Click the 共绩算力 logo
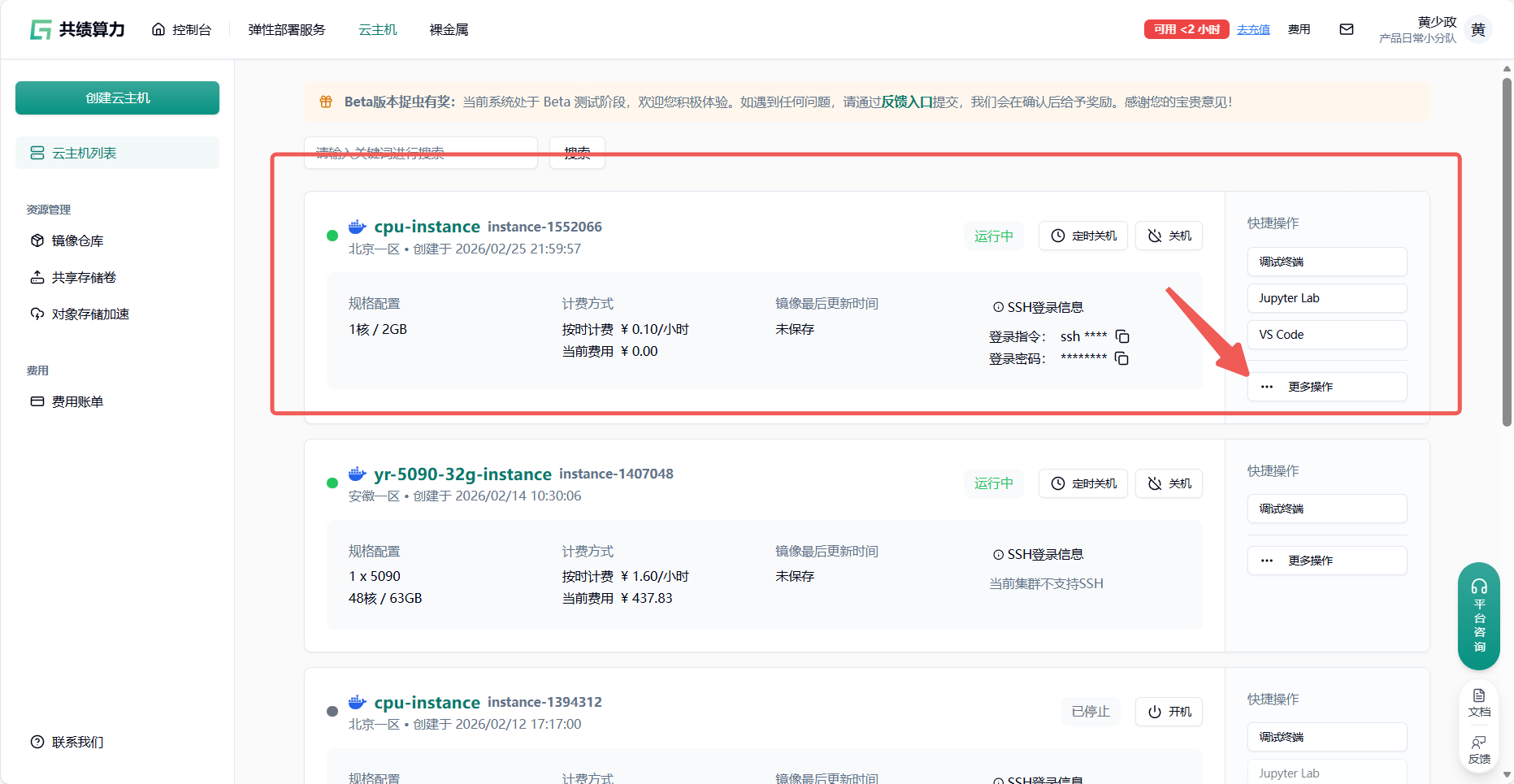Viewport: 1514px width, 784px height. 78,30
